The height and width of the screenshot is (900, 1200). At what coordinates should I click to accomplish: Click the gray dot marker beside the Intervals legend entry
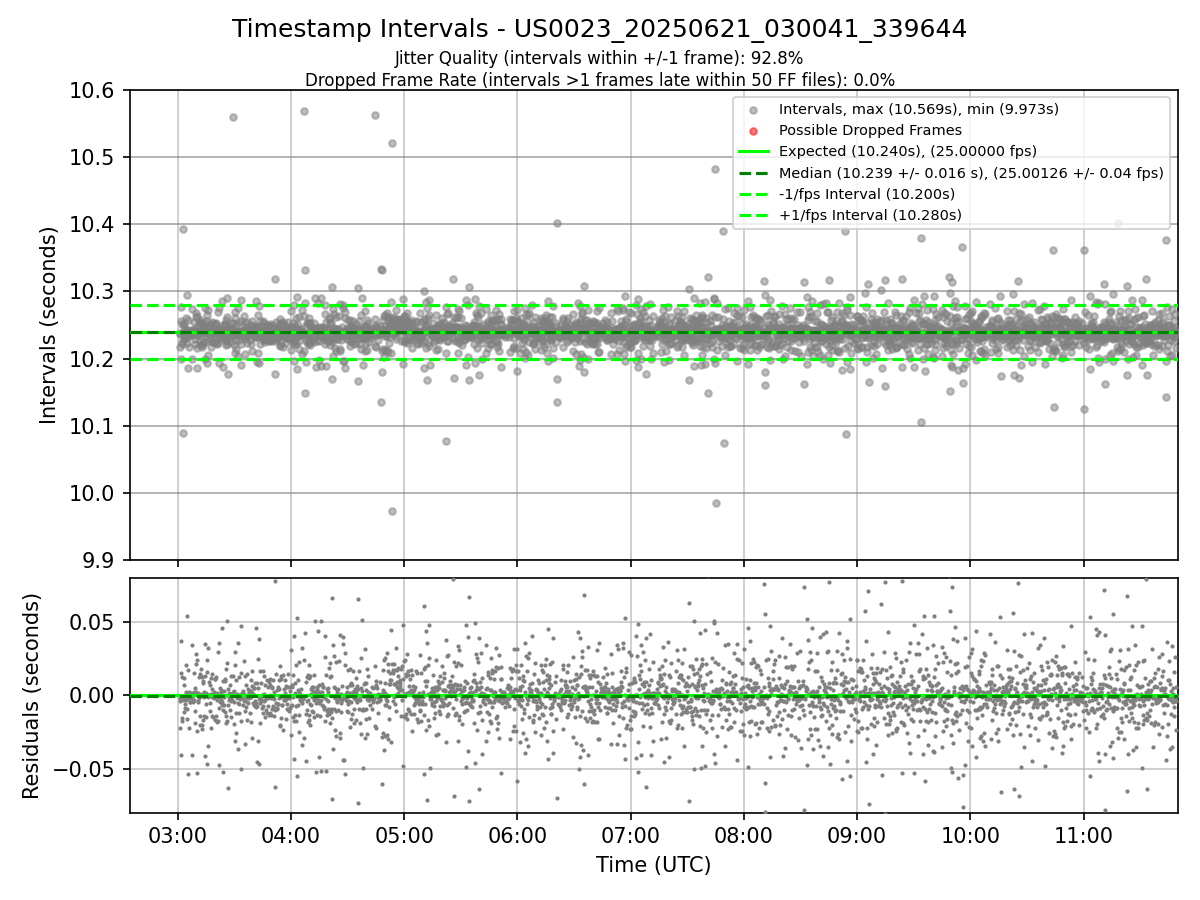pos(754,110)
